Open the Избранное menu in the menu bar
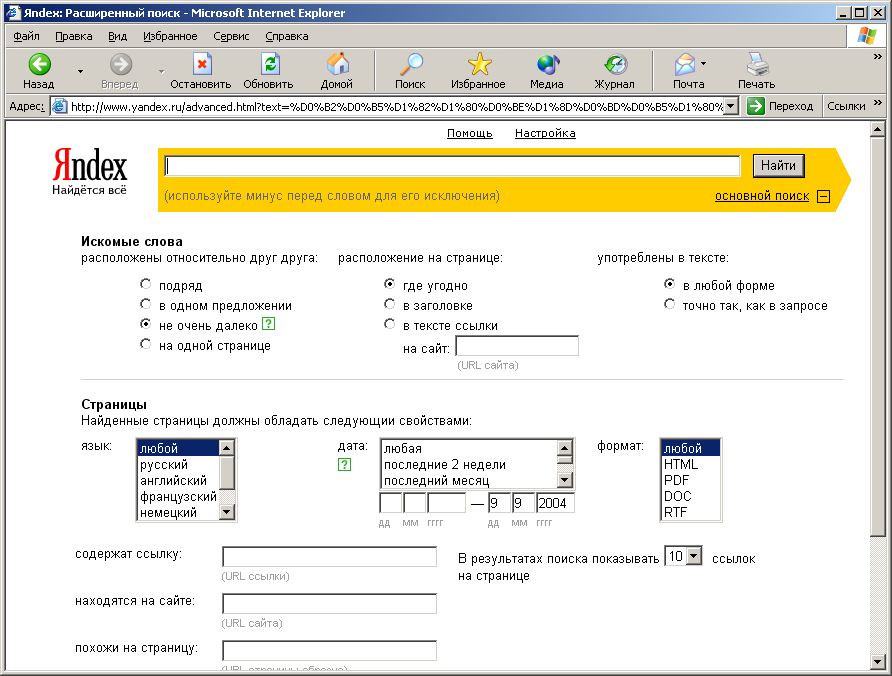The height and width of the screenshot is (676, 892). point(170,36)
